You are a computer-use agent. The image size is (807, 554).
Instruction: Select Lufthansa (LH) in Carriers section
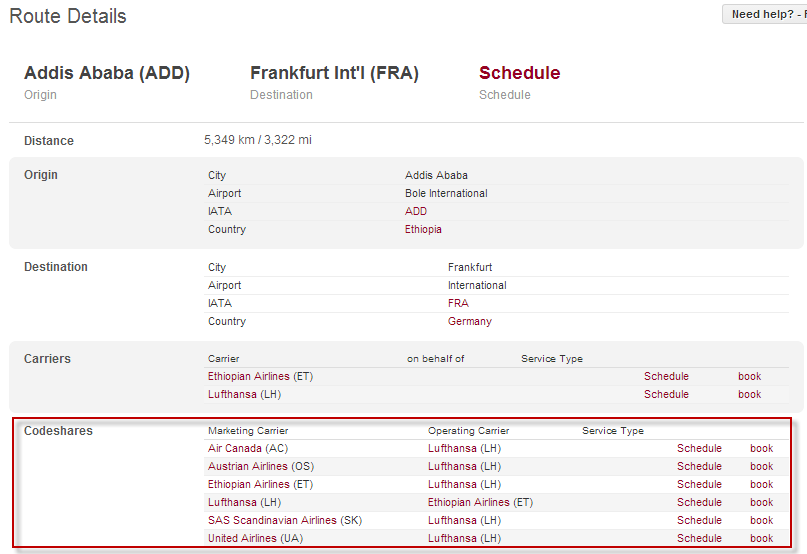click(x=244, y=394)
